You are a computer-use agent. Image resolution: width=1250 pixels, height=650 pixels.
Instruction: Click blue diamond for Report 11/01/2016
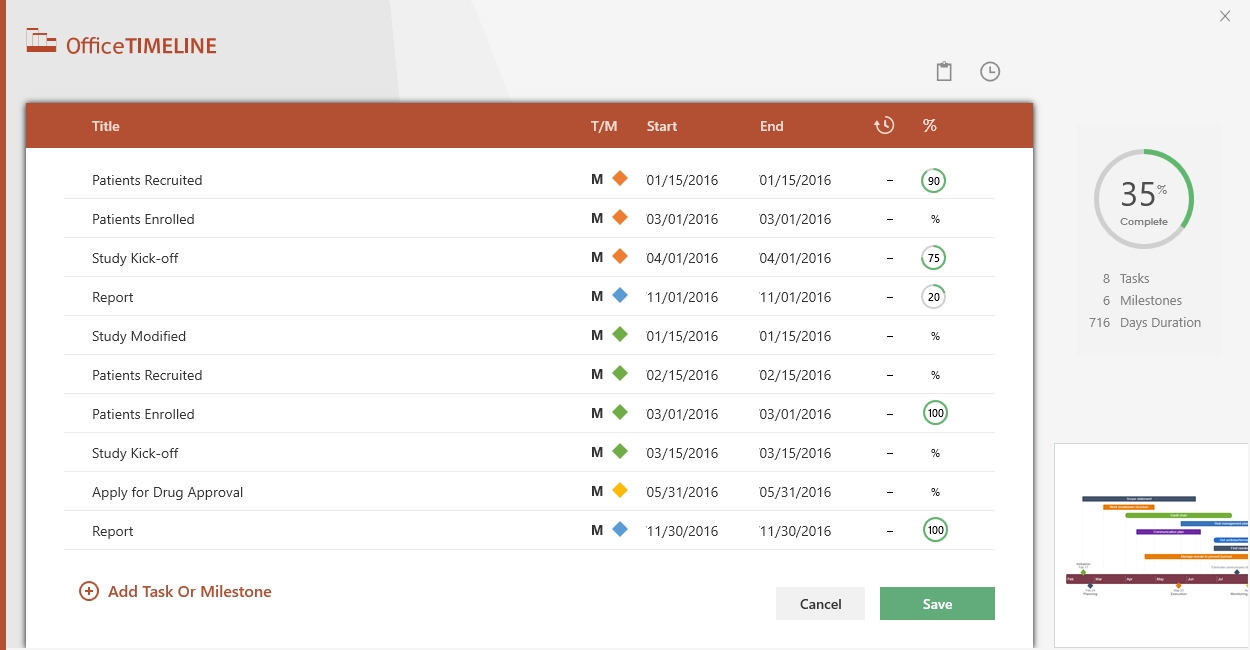click(620, 296)
